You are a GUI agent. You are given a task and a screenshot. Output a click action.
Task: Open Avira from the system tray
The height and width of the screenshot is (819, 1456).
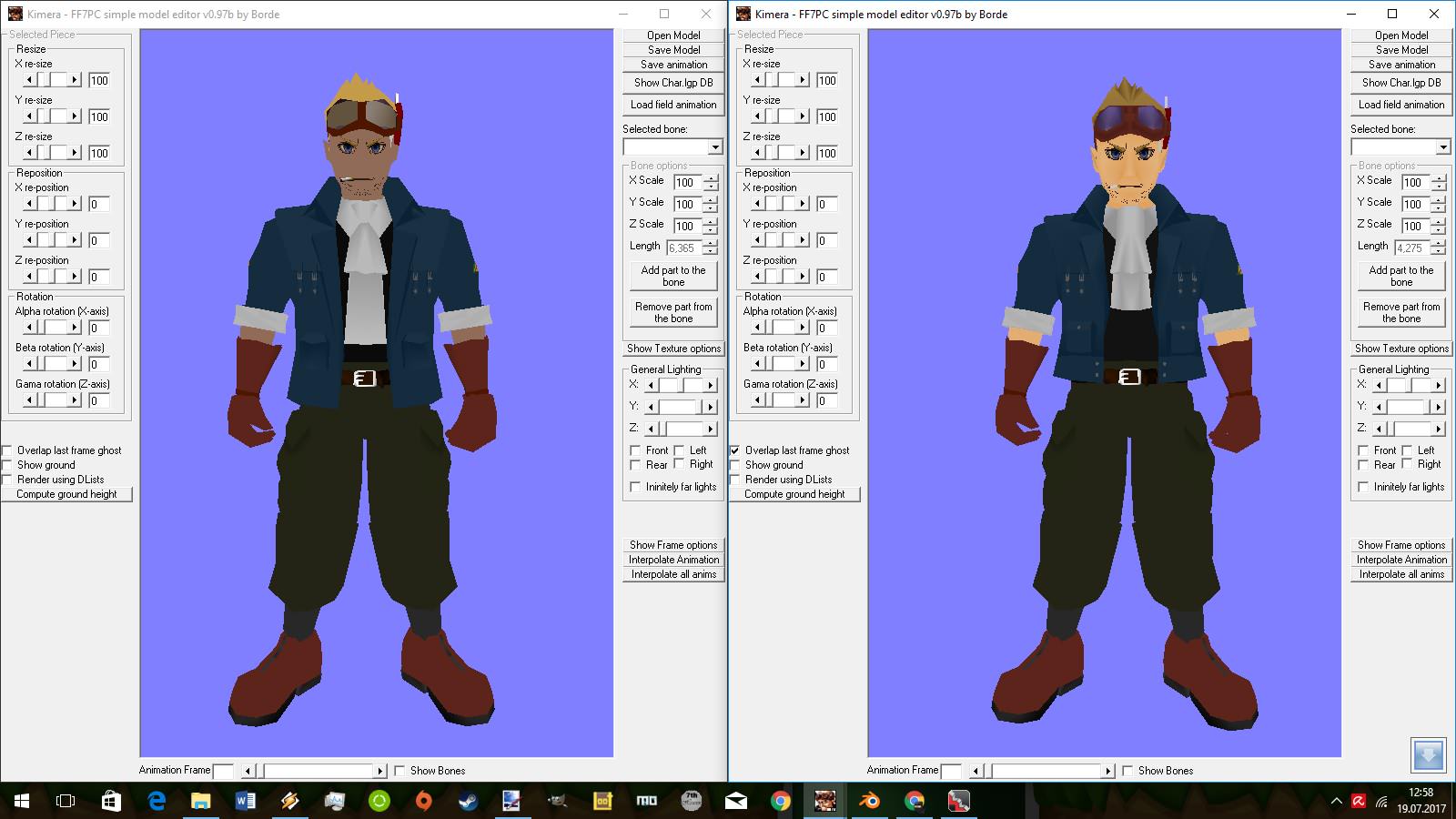(x=1358, y=801)
